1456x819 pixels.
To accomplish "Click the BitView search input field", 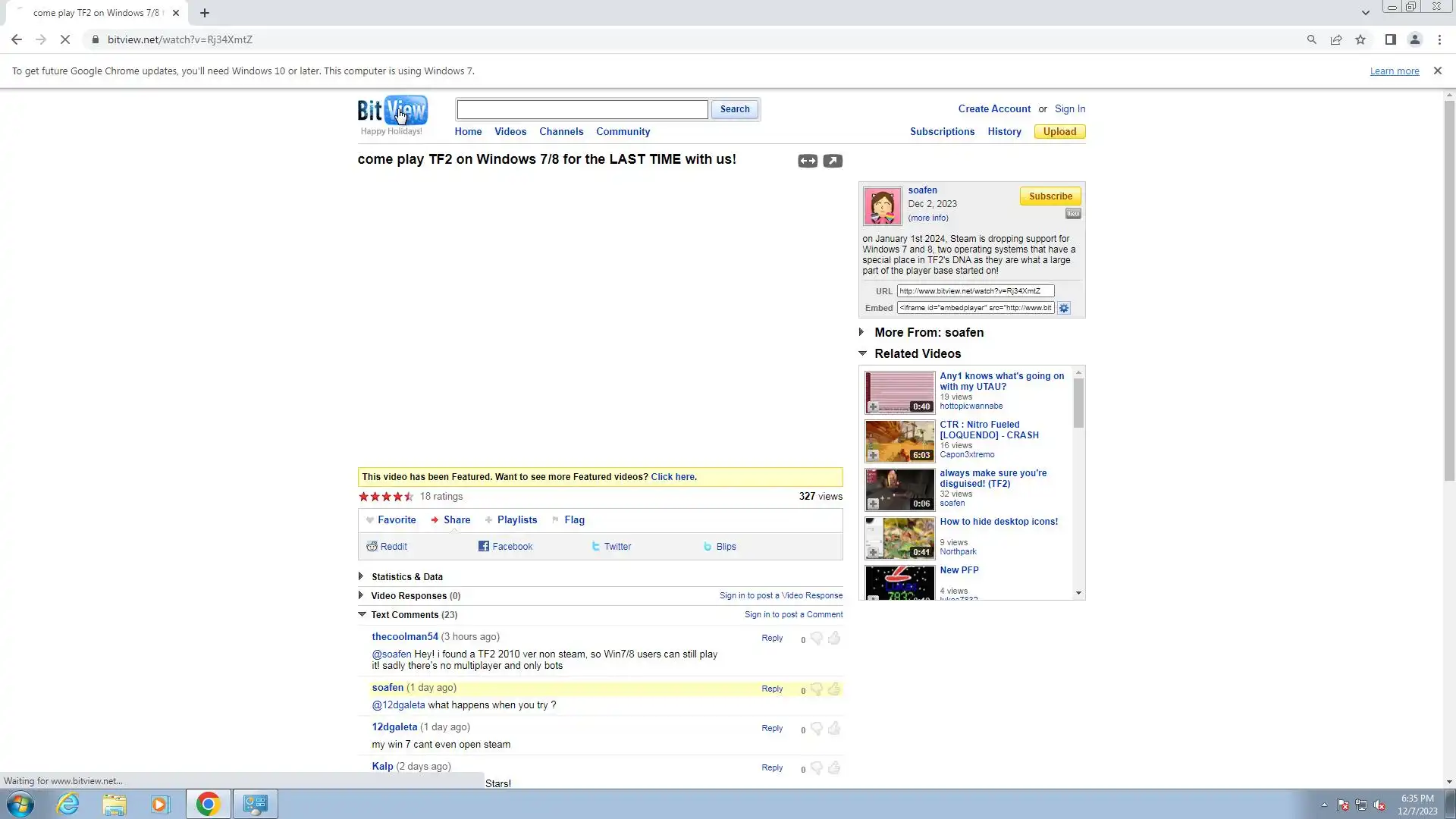I will 582,109.
